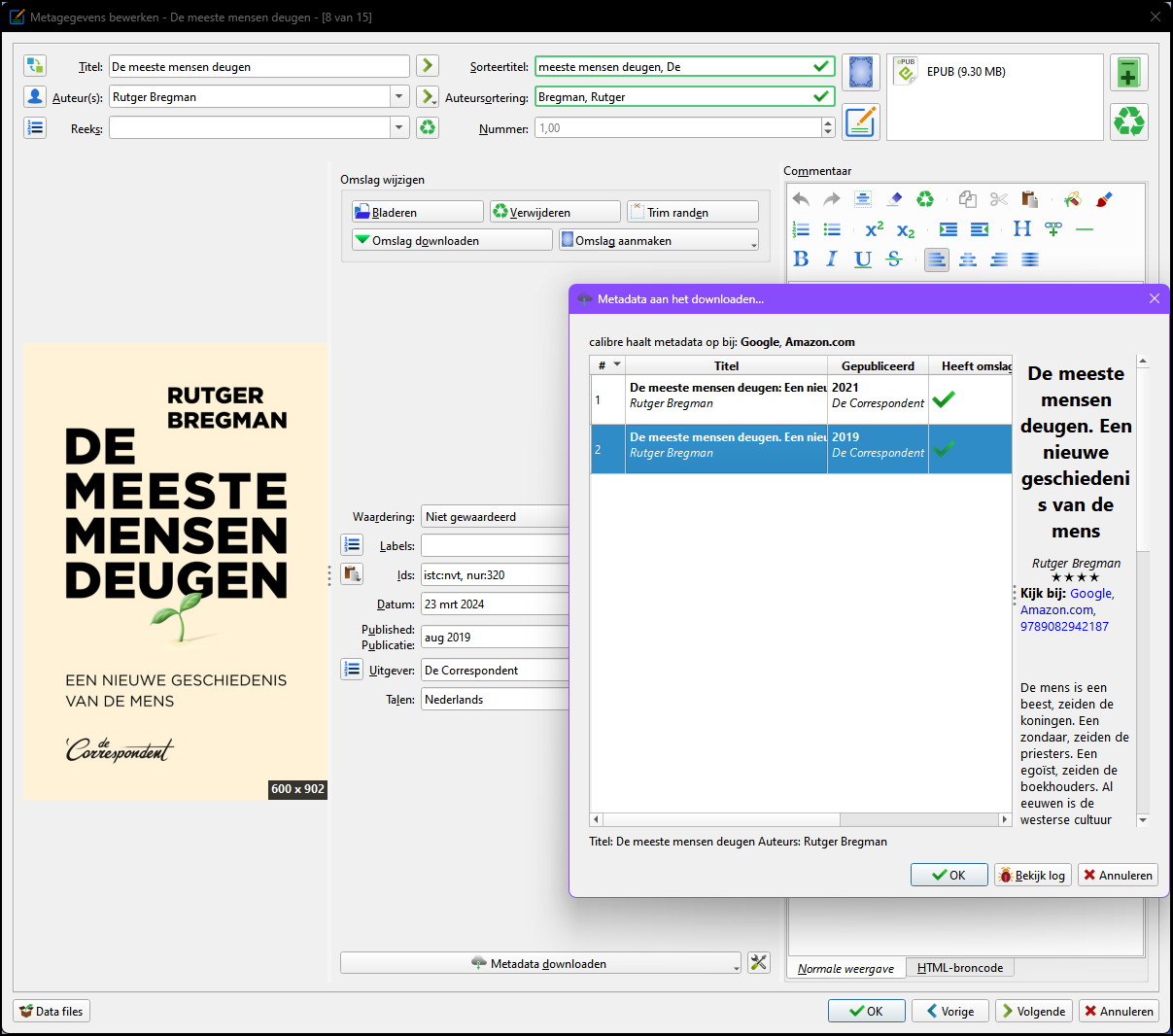Image resolution: width=1173 pixels, height=1036 pixels.
Task: Click the green arrow beside the Auteur(s) field
Action: (x=428, y=96)
